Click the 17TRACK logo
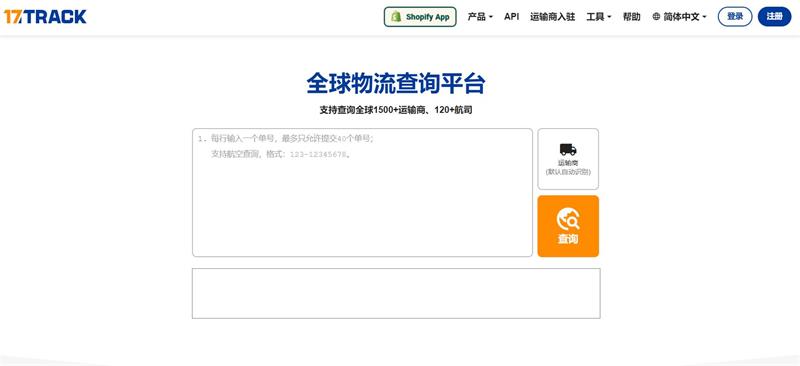The height and width of the screenshot is (366, 800). [x=45, y=17]
